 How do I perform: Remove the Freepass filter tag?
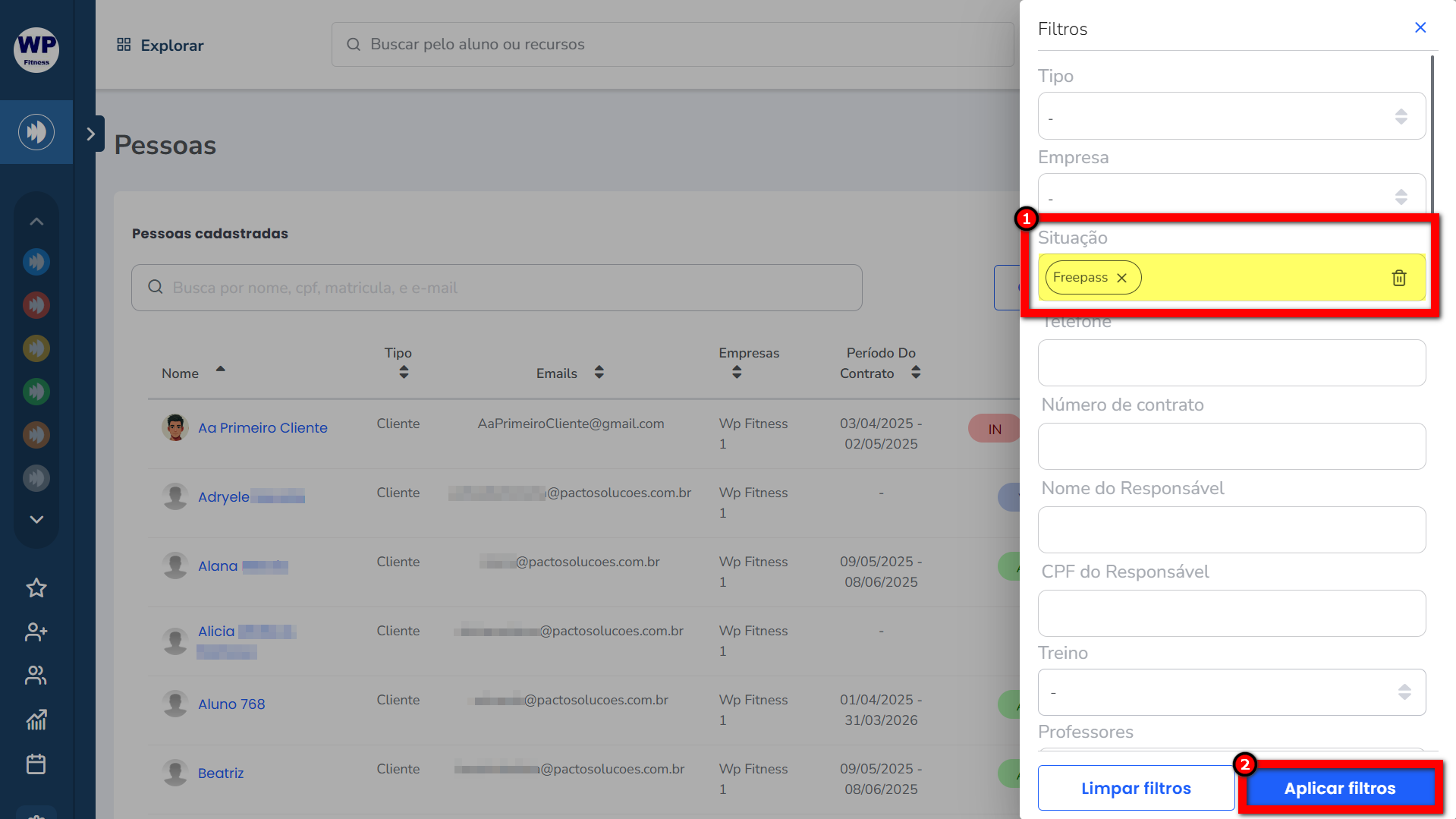click(x=1121, y=278)
